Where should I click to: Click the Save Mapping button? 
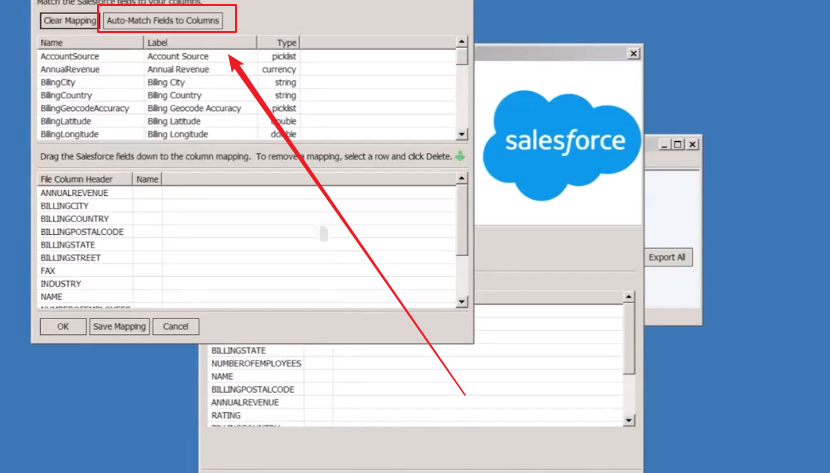click(x=119, y=326)
